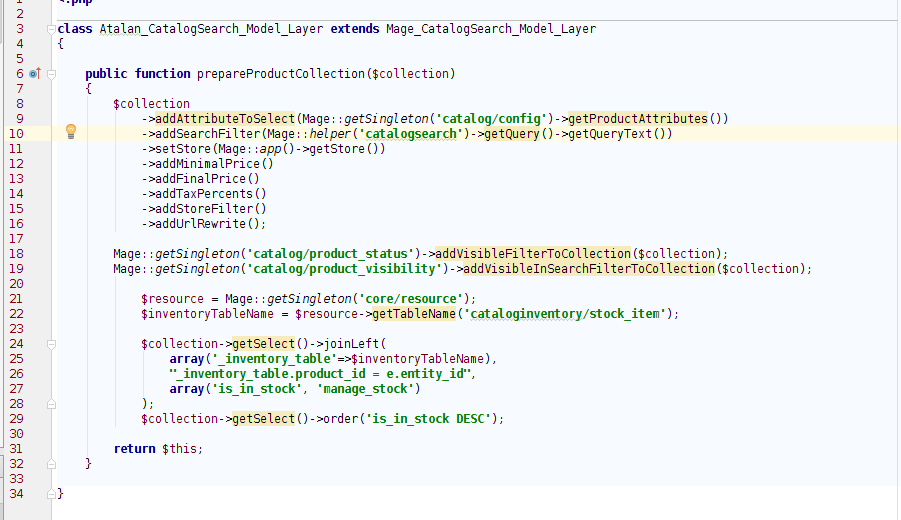Click joinLeft on line 24
Image resolution: width=901 pixels, height=520 pixels.
click(351, 343)
